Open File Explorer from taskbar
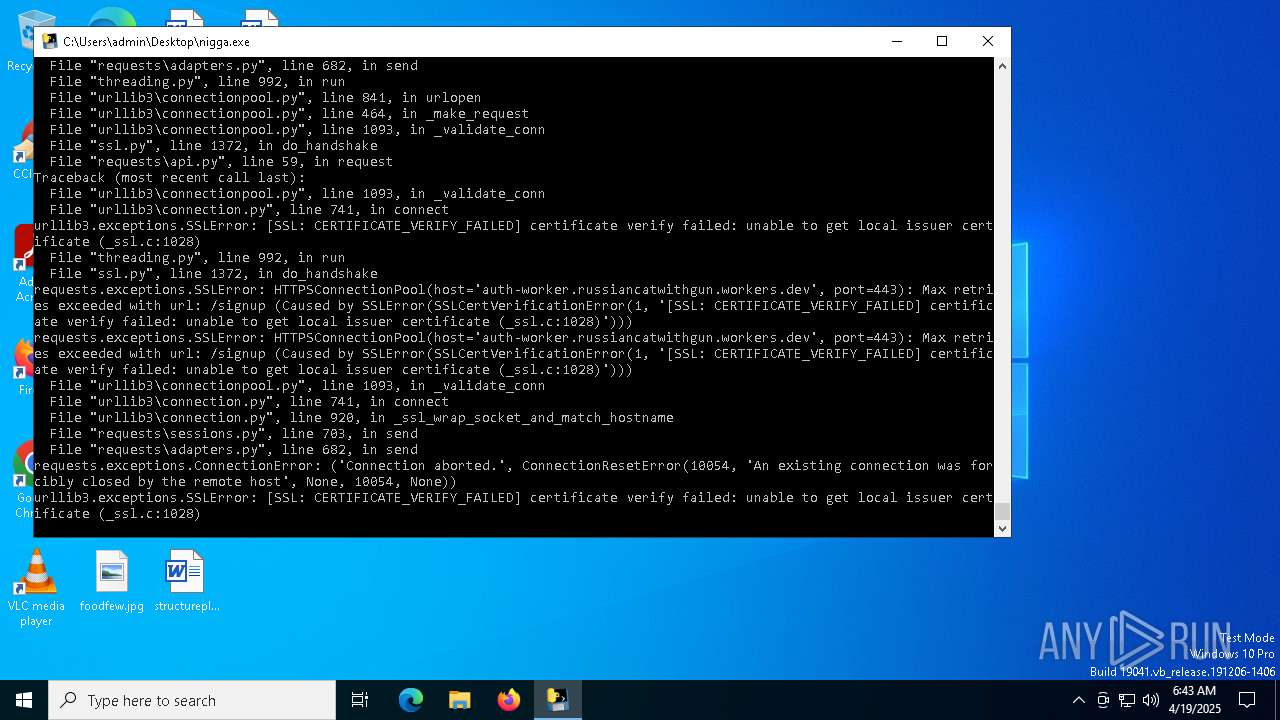 [459, 700]
